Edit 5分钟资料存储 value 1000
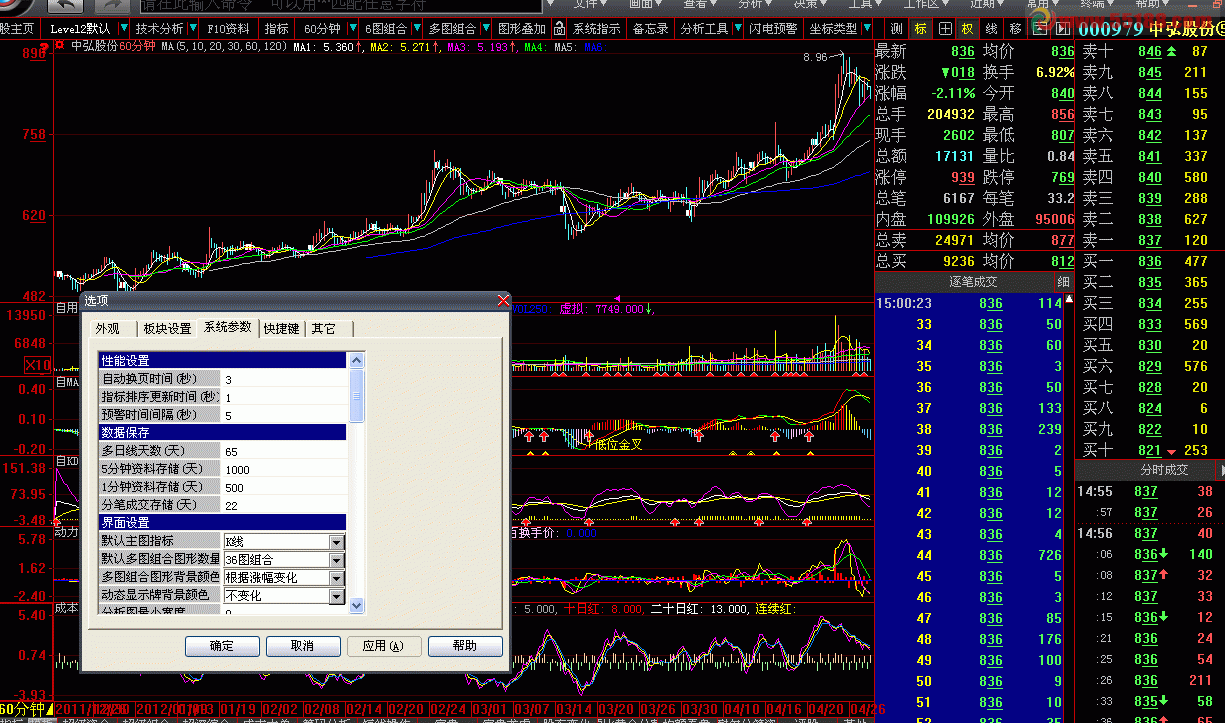Screen dimensions: 1225x723 click(283, 470)
